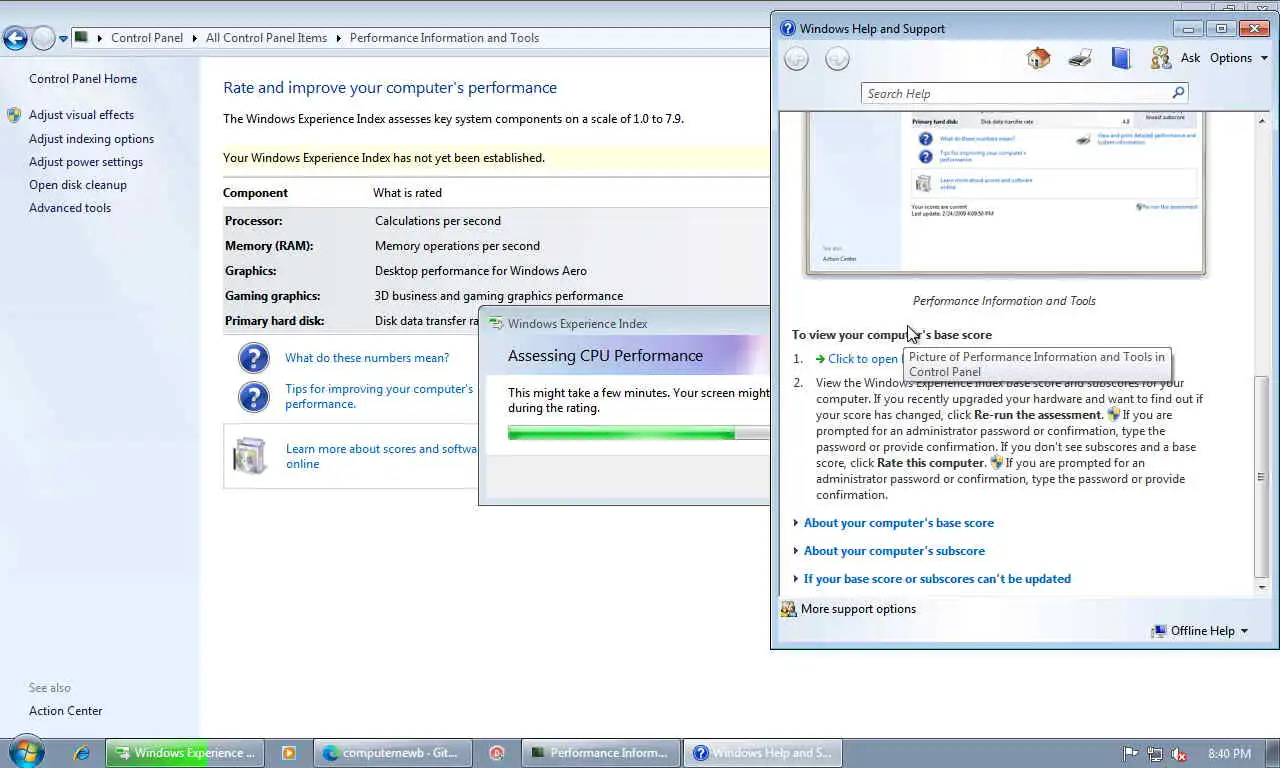Open Action Center flag in system tray
This screenshot has width=1280, height=768.
point(1131,754)
